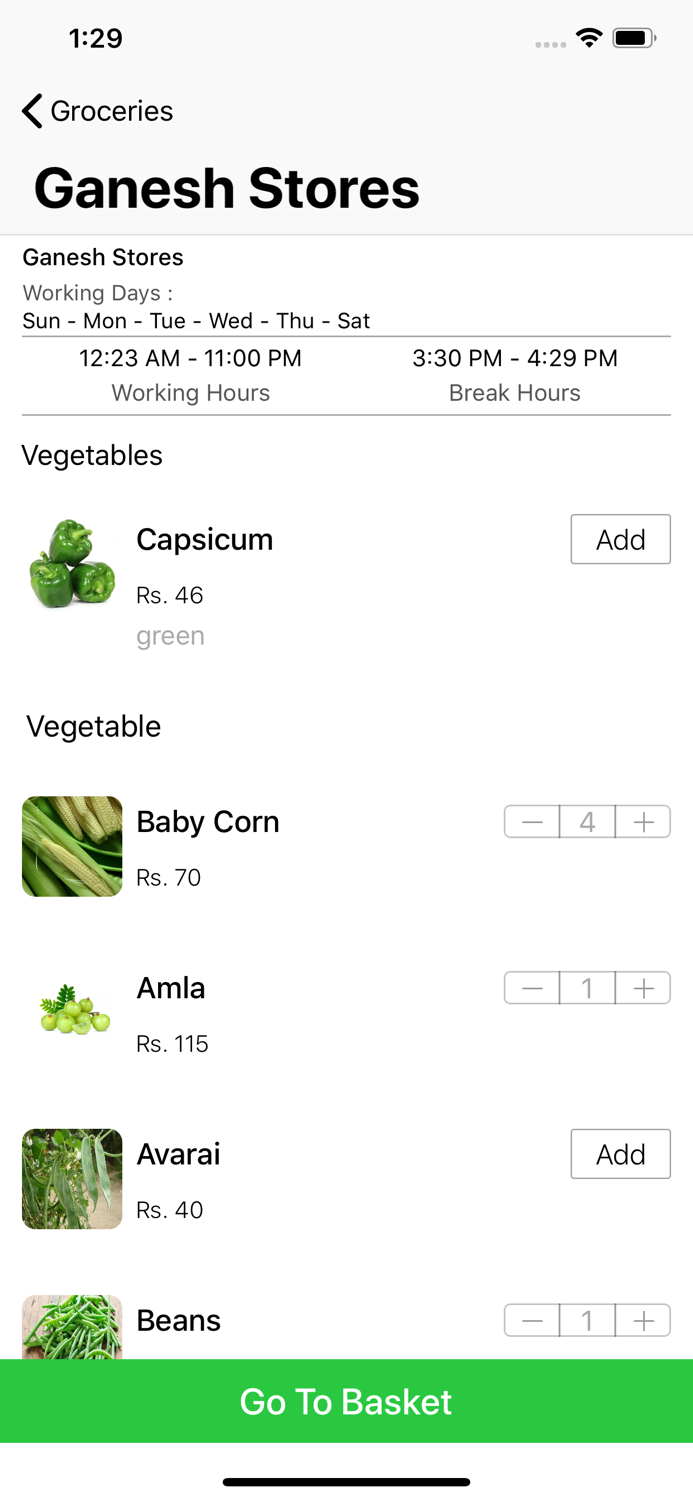Viewport: 693px width, 1500px height.
Task: Tap the Amla product image
Action: [71, 1012]
